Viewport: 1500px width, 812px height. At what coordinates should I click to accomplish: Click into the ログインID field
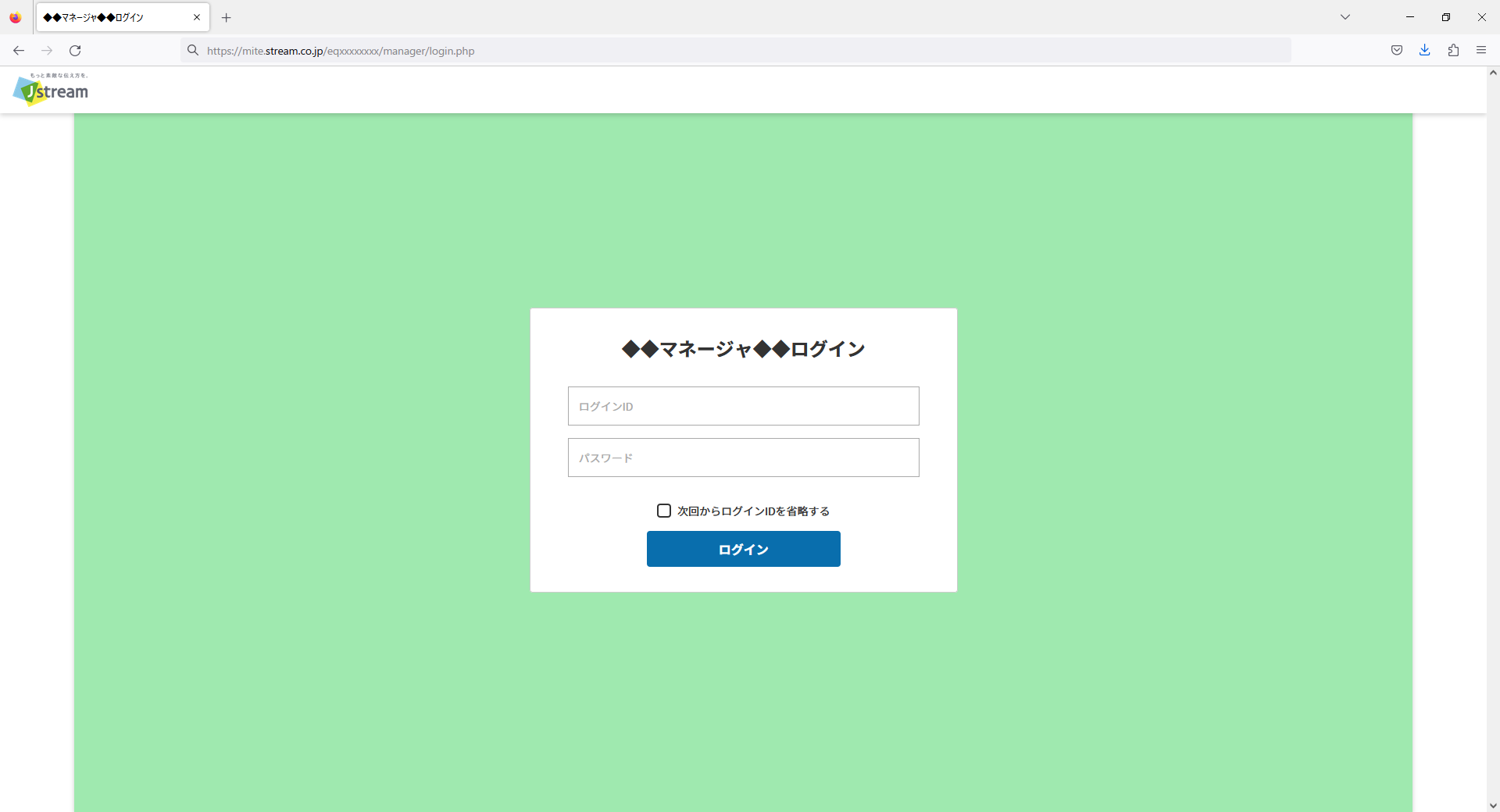744,406
